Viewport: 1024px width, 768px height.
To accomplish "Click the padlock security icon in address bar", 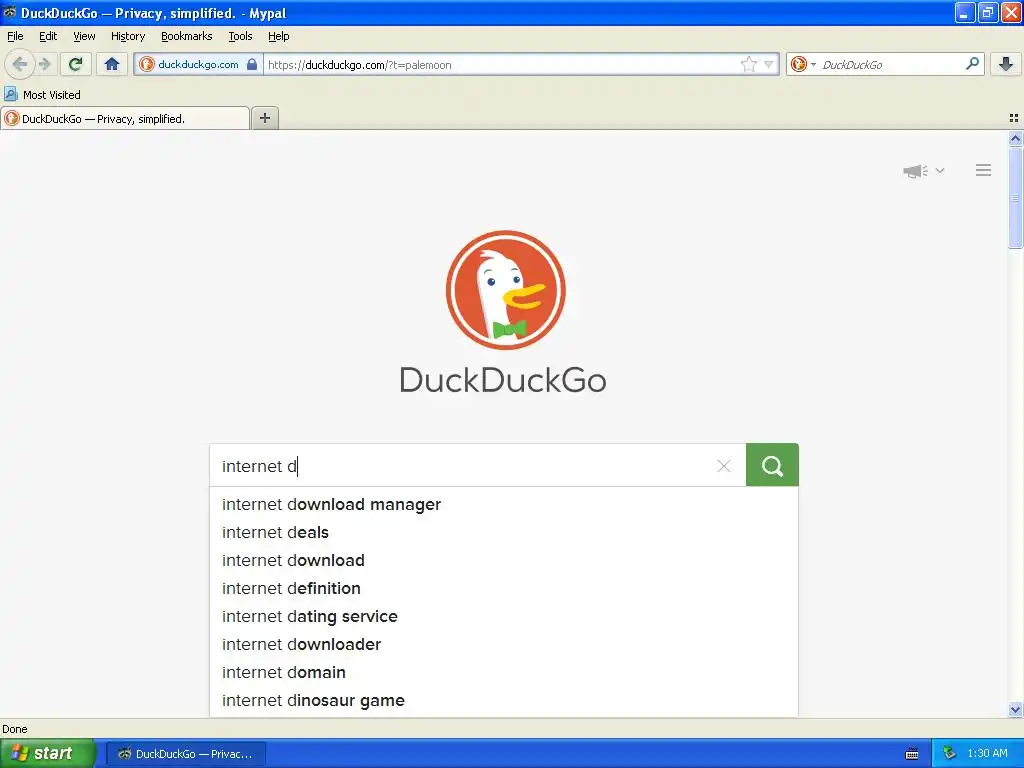I will 252,64.
